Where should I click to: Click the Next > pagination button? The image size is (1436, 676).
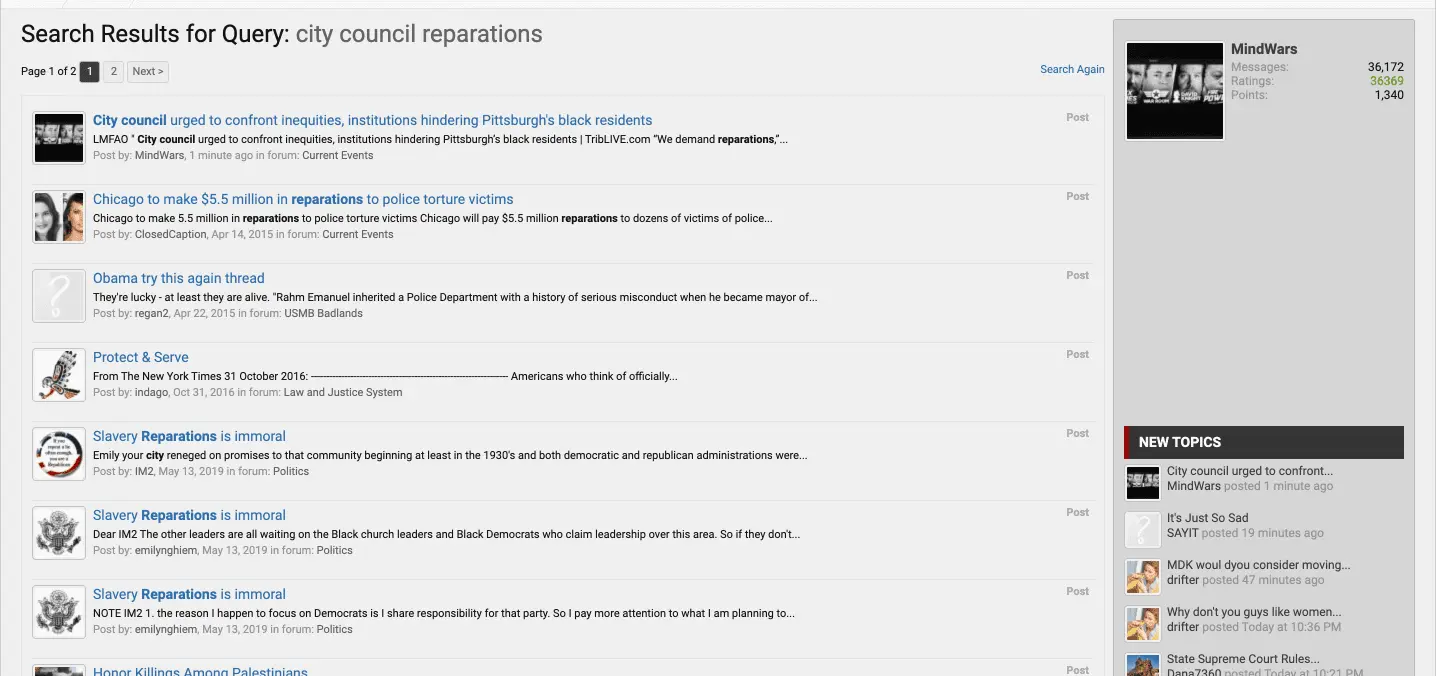pyautogui.click(x=147, y=71)
